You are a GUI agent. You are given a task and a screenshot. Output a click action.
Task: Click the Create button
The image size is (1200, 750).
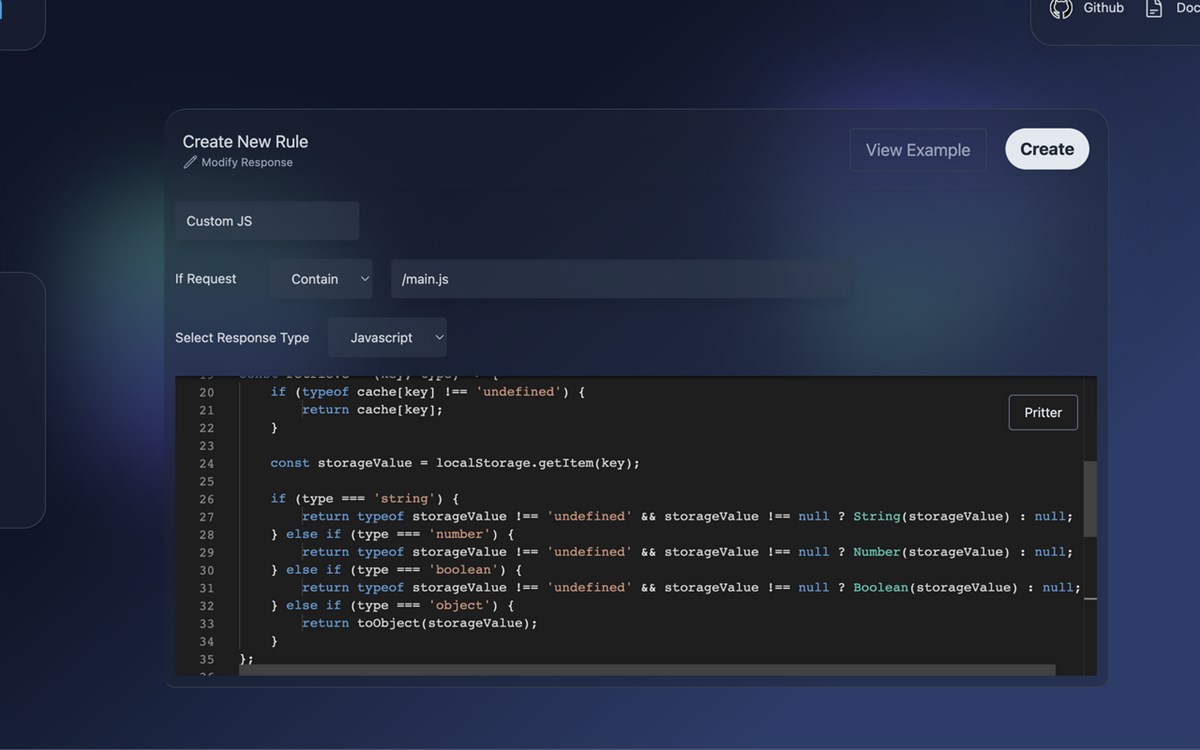click(1046, 148)
